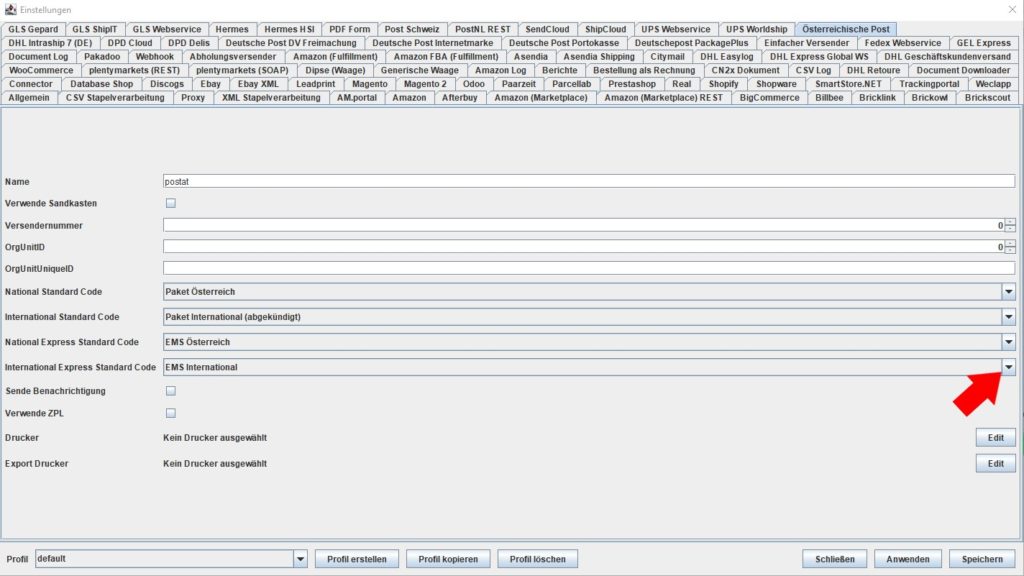Viewport: 1024px width, 576px height.
Task: Click the Name input field containing postat
Action: point(589,182)
